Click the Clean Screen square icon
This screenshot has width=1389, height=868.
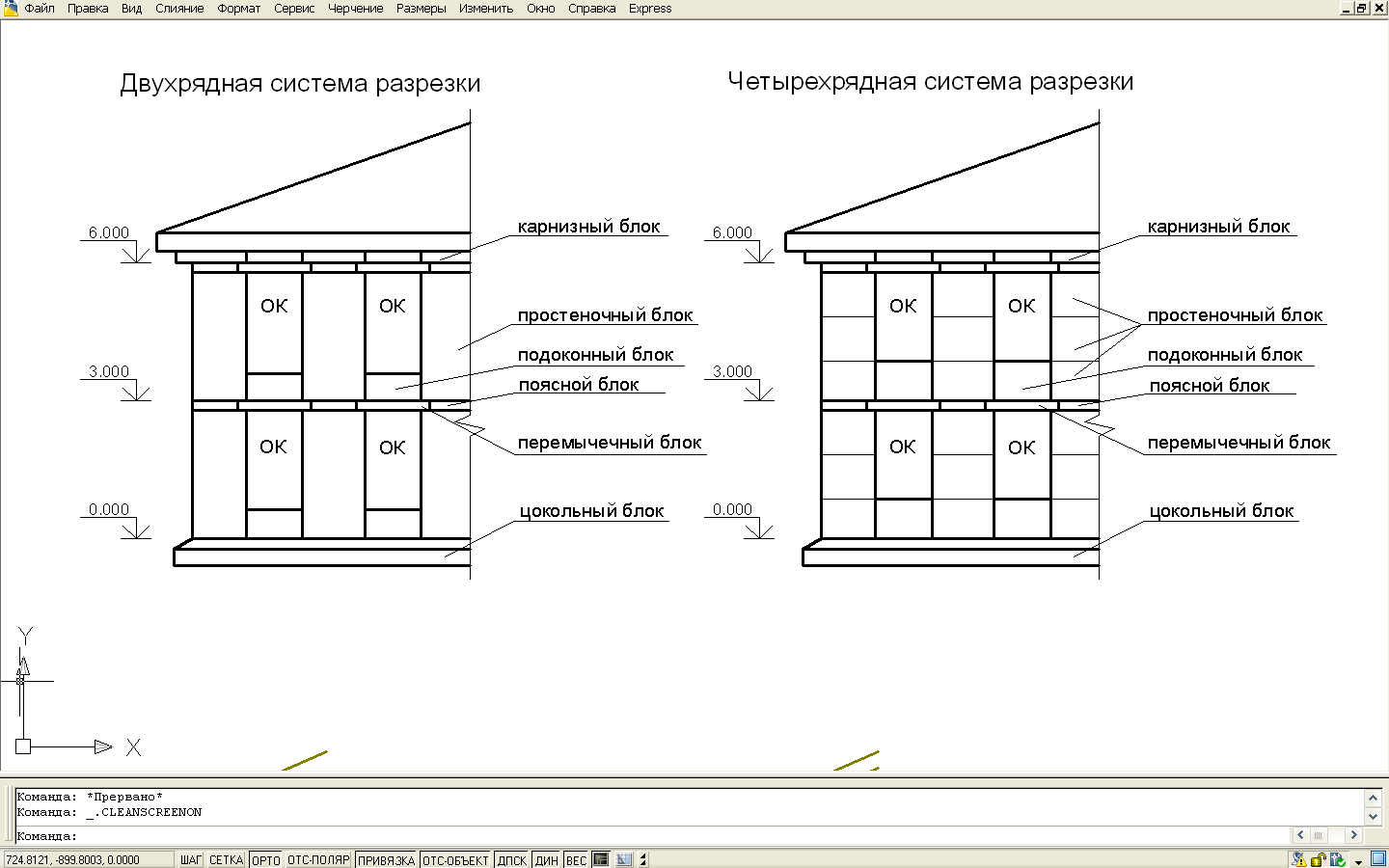1377,859
